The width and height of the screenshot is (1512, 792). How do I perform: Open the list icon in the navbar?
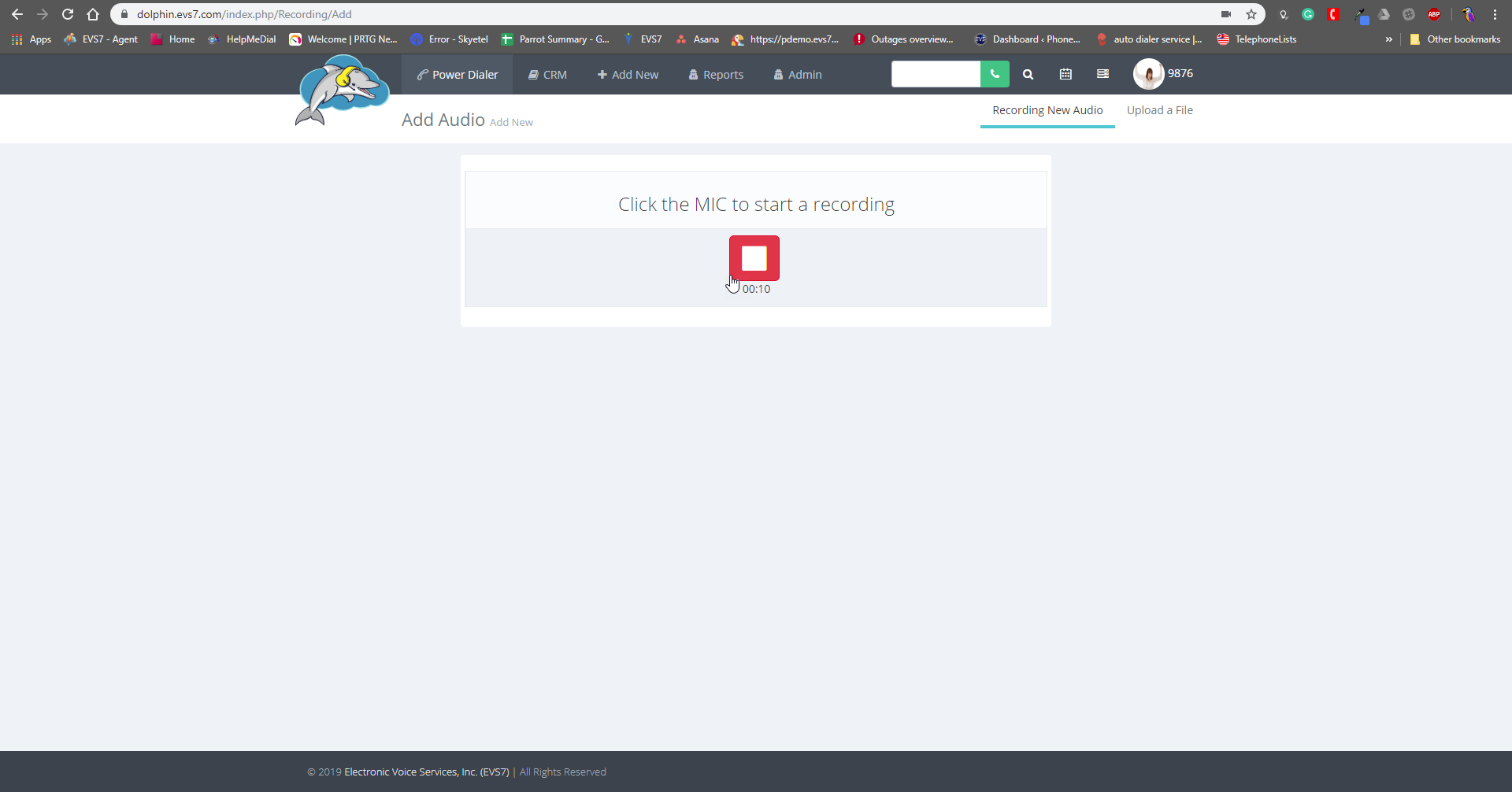(1102, 74)
